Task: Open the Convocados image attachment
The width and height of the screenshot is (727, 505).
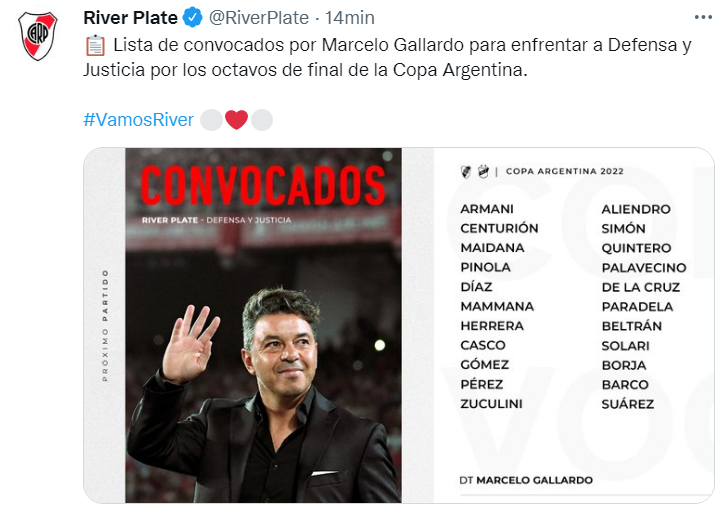Action: (x=398, y=325)
